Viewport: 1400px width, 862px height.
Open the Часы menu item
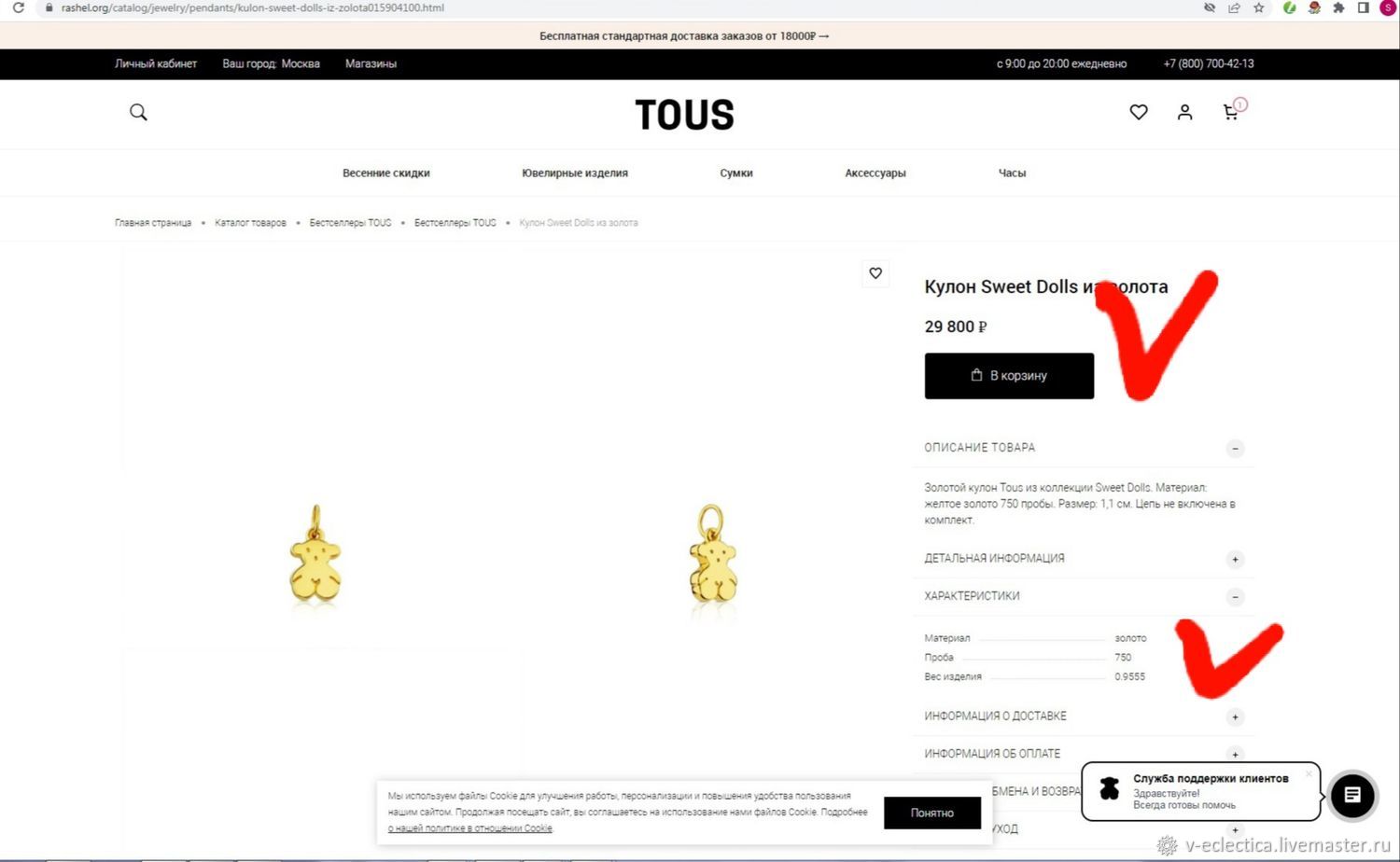tap(1012, 174)
